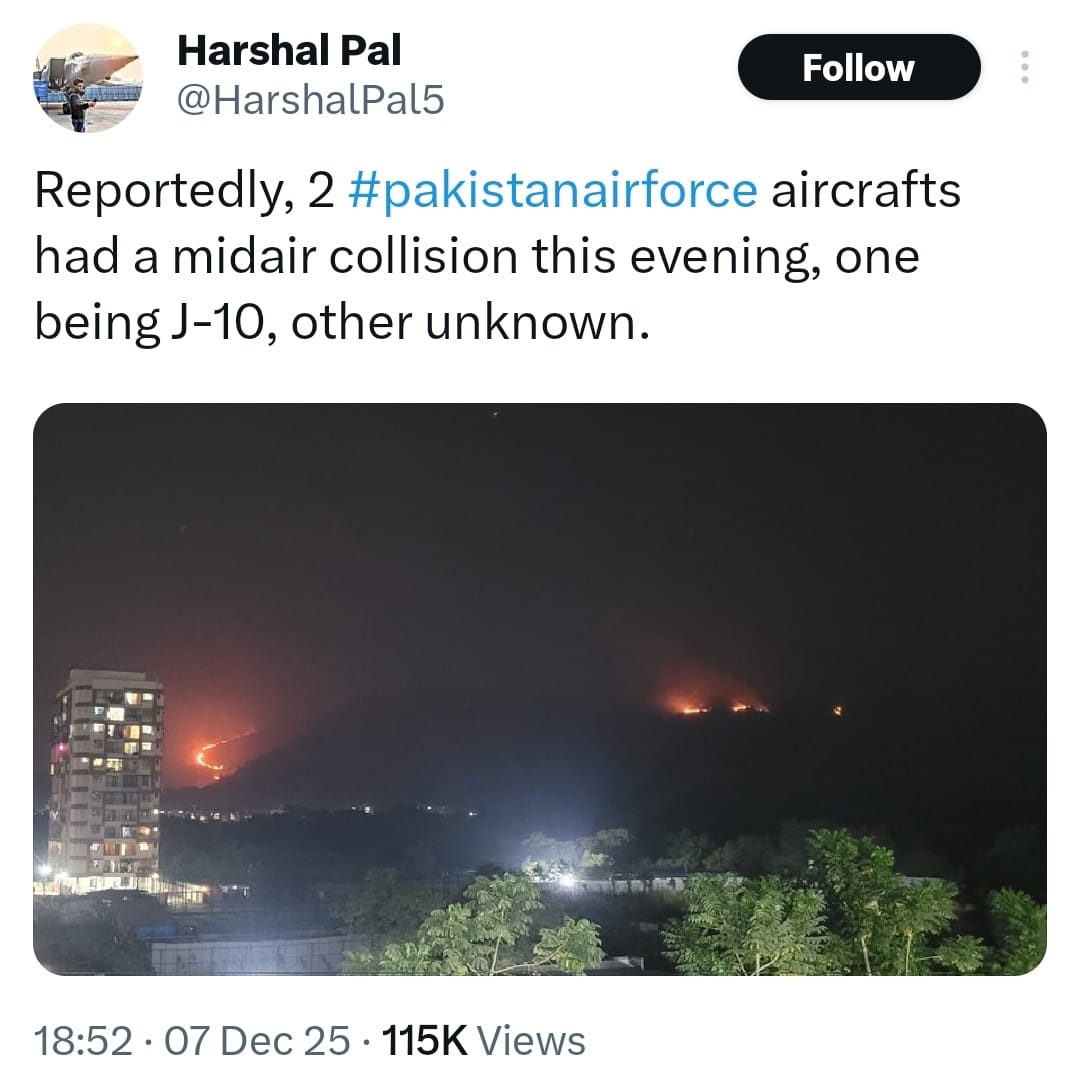View the 115K view count
1080x1091 pixels.
pos(426,1041)
